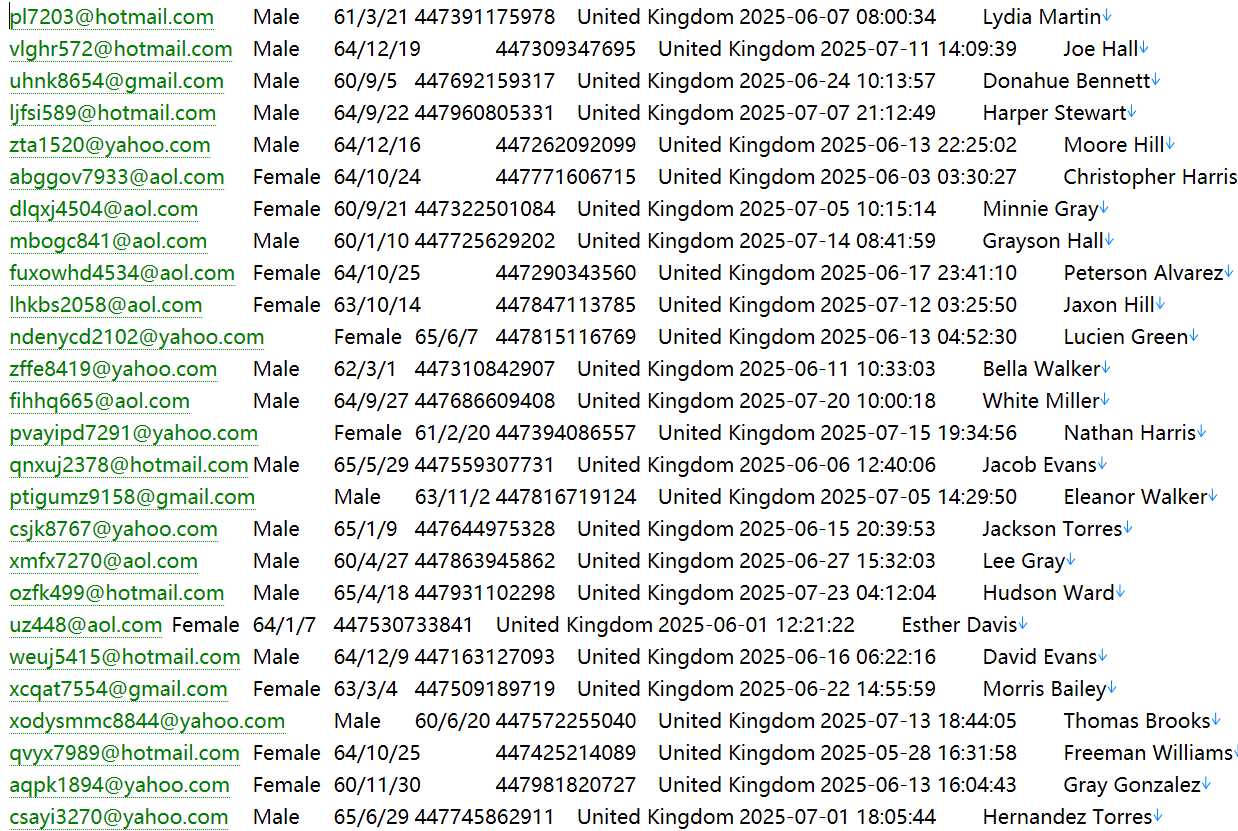Click fuxowhd4534@aol.com email address
The height and width of the screenshot is (831, 1238).
(122, 273)
